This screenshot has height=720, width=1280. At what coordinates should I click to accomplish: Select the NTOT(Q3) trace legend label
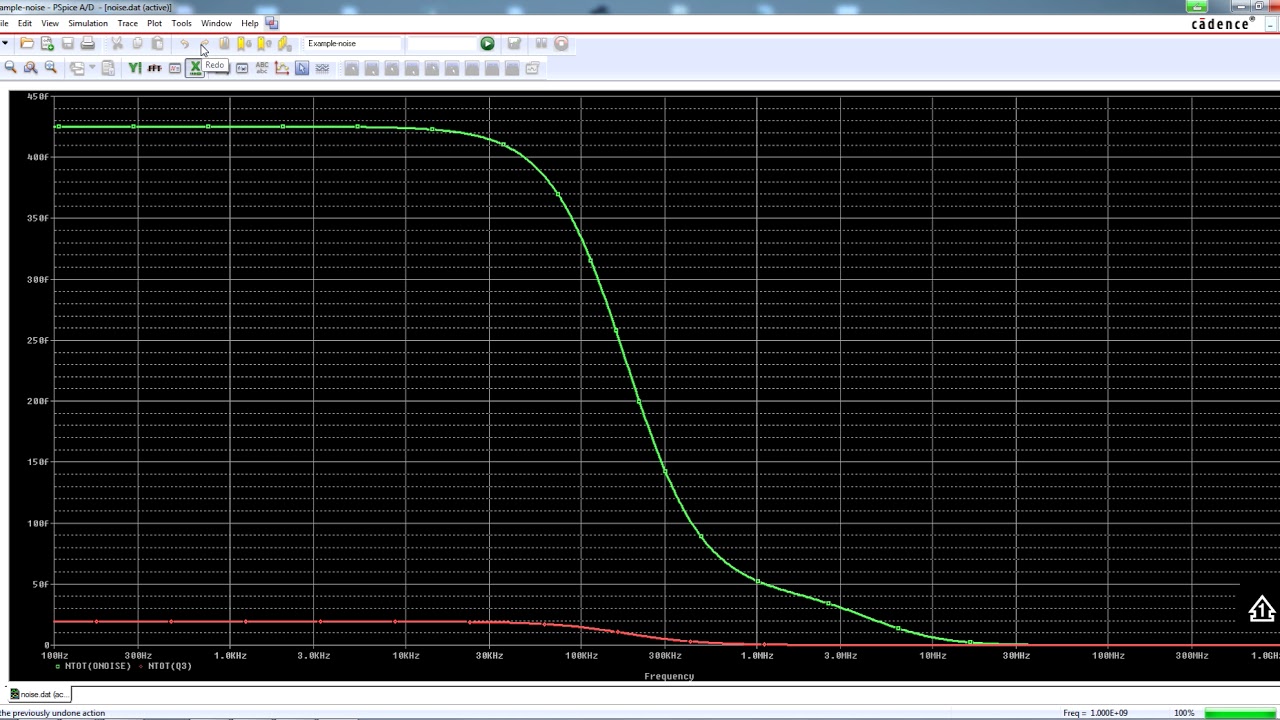(x=169, y=666)
